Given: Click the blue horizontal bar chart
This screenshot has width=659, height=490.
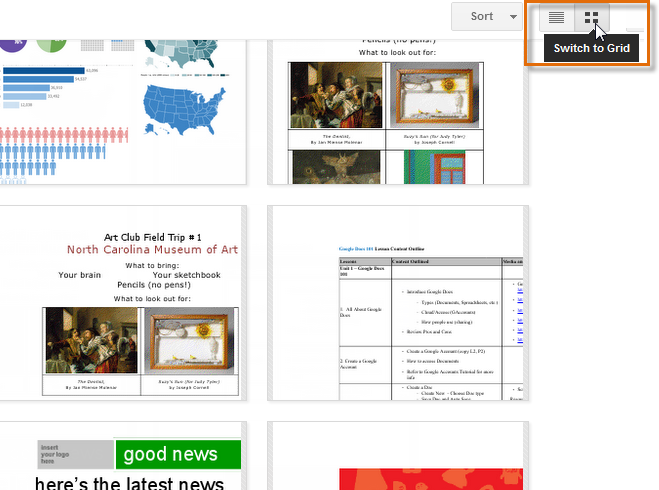Looking at the screenshot, I should click(x=40, y=87).
